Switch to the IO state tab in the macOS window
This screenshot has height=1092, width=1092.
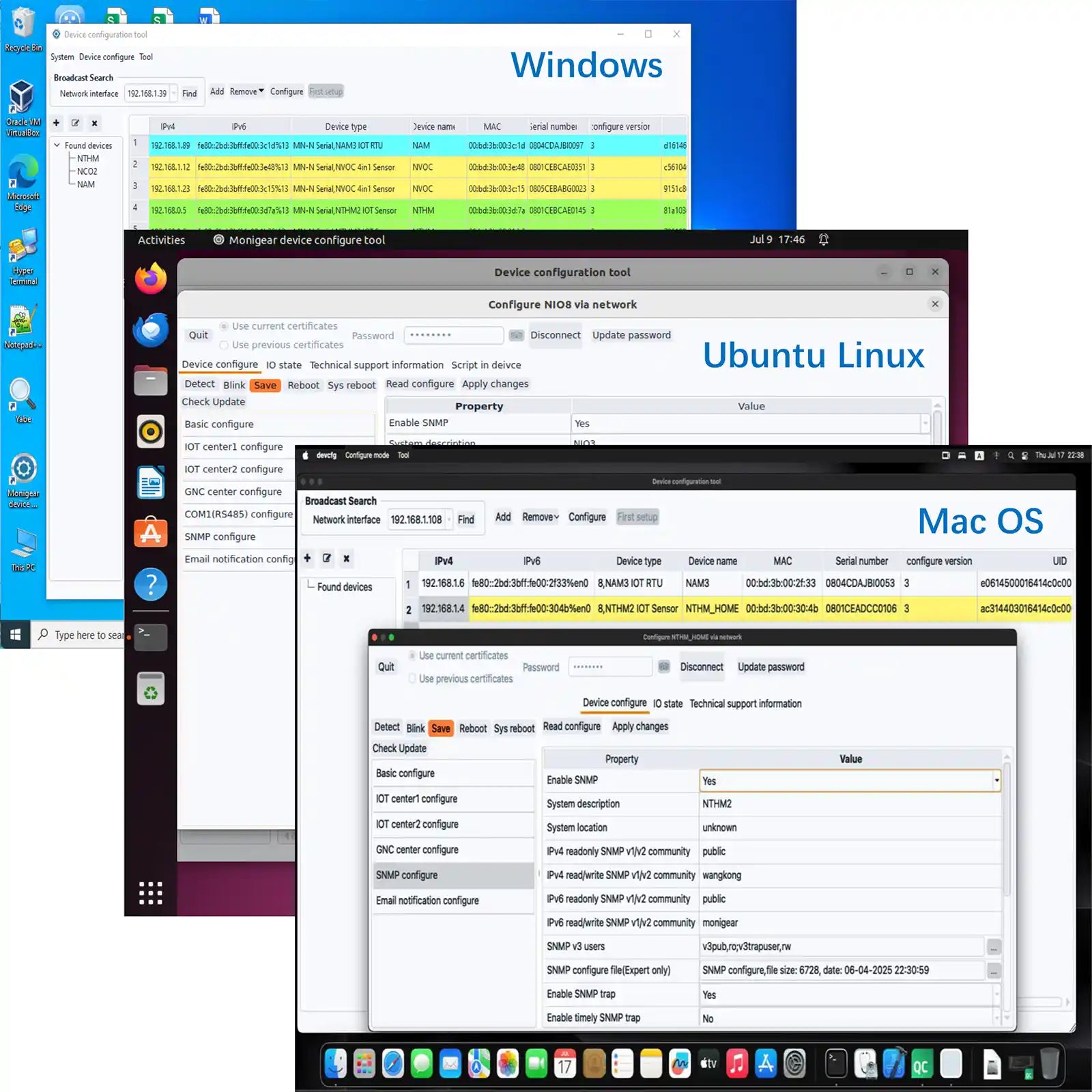coord(667,704)
